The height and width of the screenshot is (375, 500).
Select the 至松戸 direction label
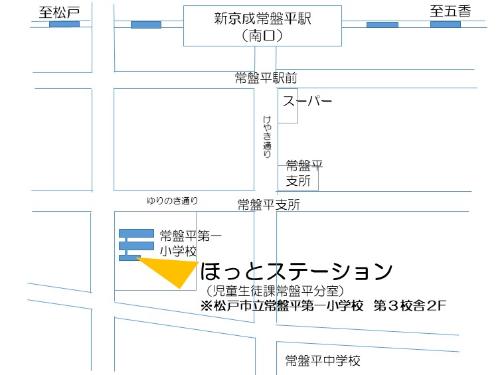pos(59,12)
